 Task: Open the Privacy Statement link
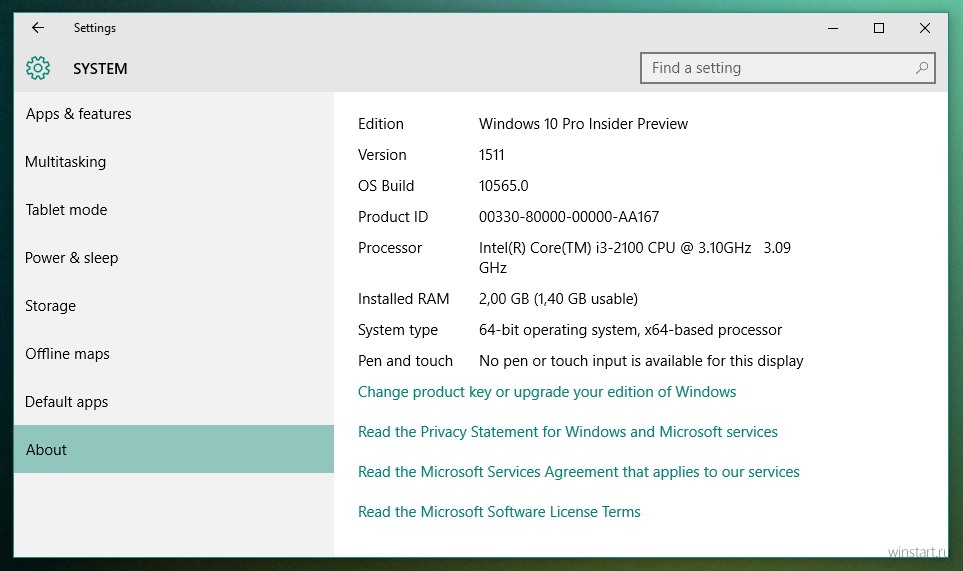pyautogui.click(x=567, y=432)
